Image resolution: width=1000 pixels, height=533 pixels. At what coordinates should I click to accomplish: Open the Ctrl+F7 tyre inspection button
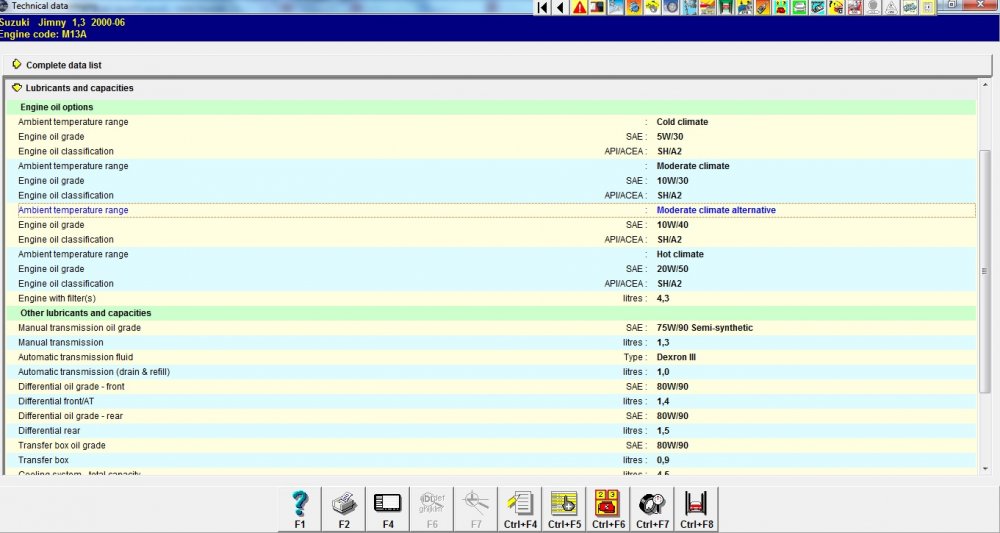pos(652,509)
